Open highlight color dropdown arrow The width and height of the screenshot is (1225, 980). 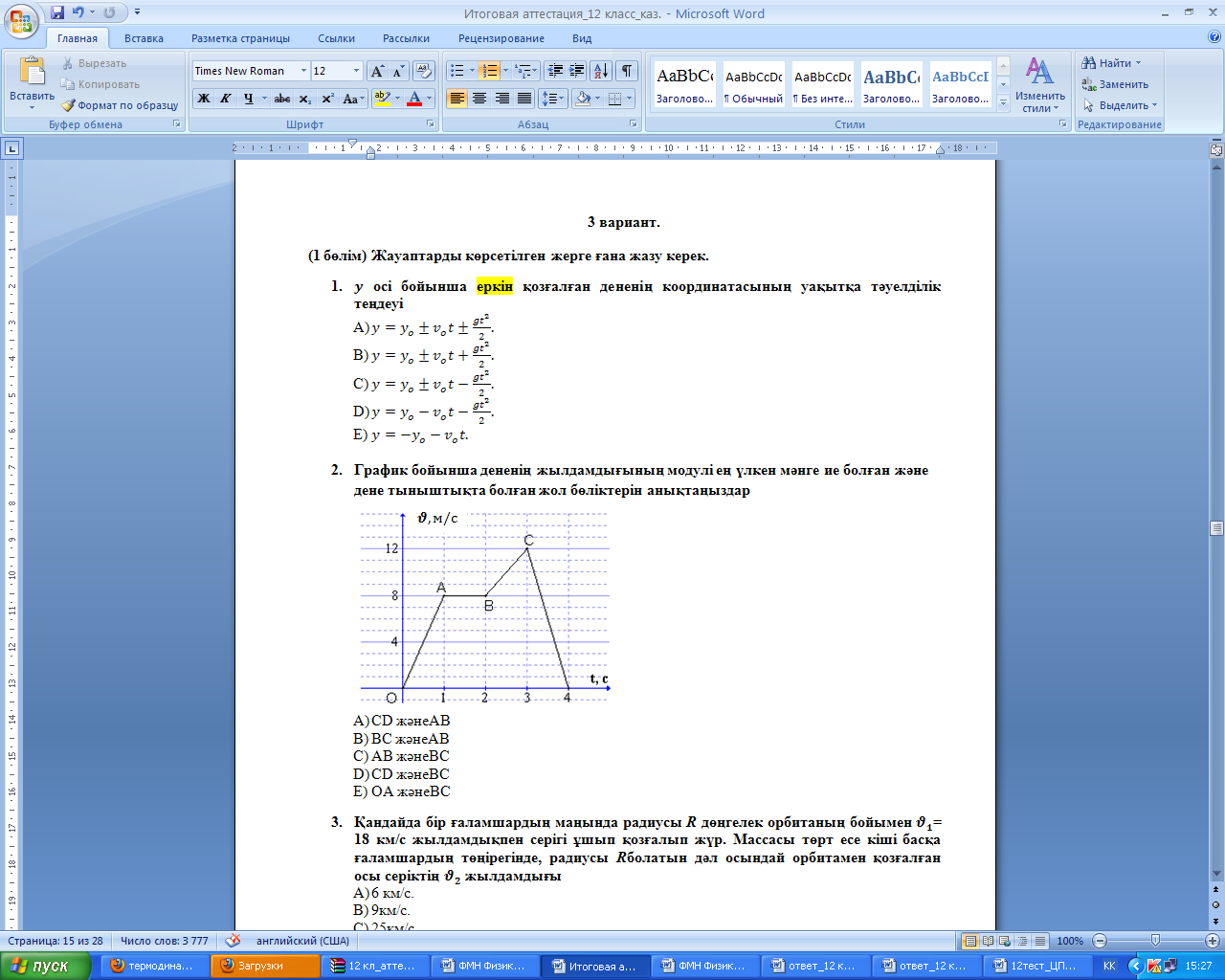(x=396, y=99)
